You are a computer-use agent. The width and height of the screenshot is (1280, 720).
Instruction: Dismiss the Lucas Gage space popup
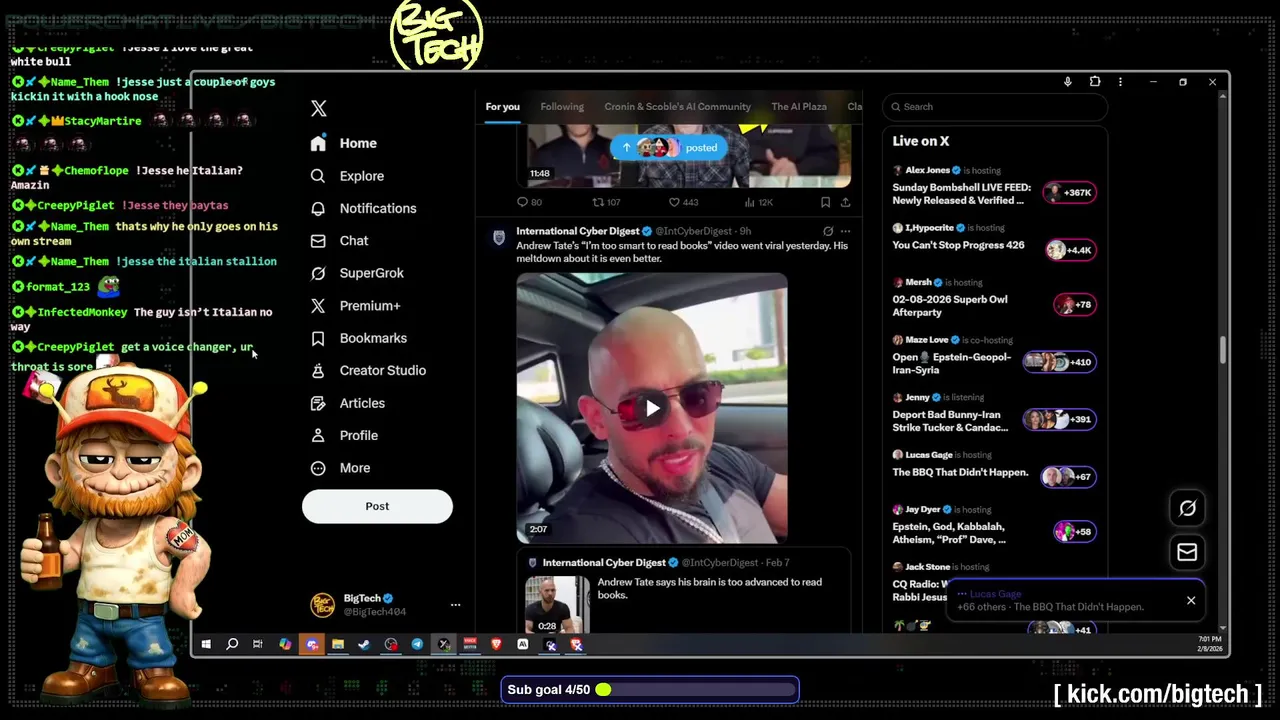(x=1191, y=601)
